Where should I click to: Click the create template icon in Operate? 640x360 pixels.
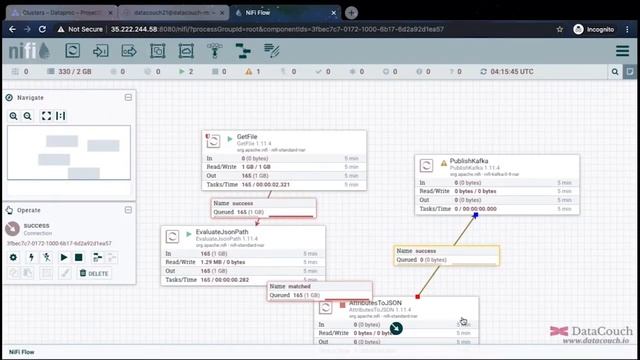click(97, 257)
